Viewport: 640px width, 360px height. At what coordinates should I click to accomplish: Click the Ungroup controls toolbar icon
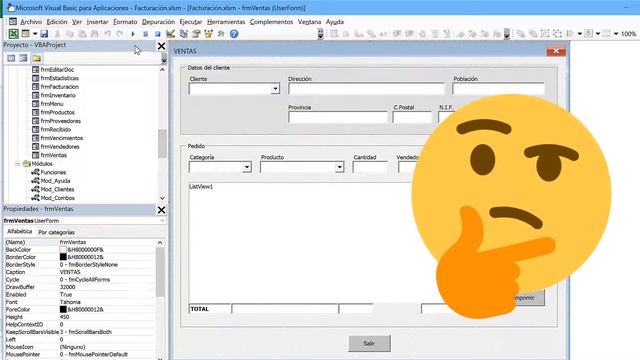pyautogui.click(x=558, y=33)
